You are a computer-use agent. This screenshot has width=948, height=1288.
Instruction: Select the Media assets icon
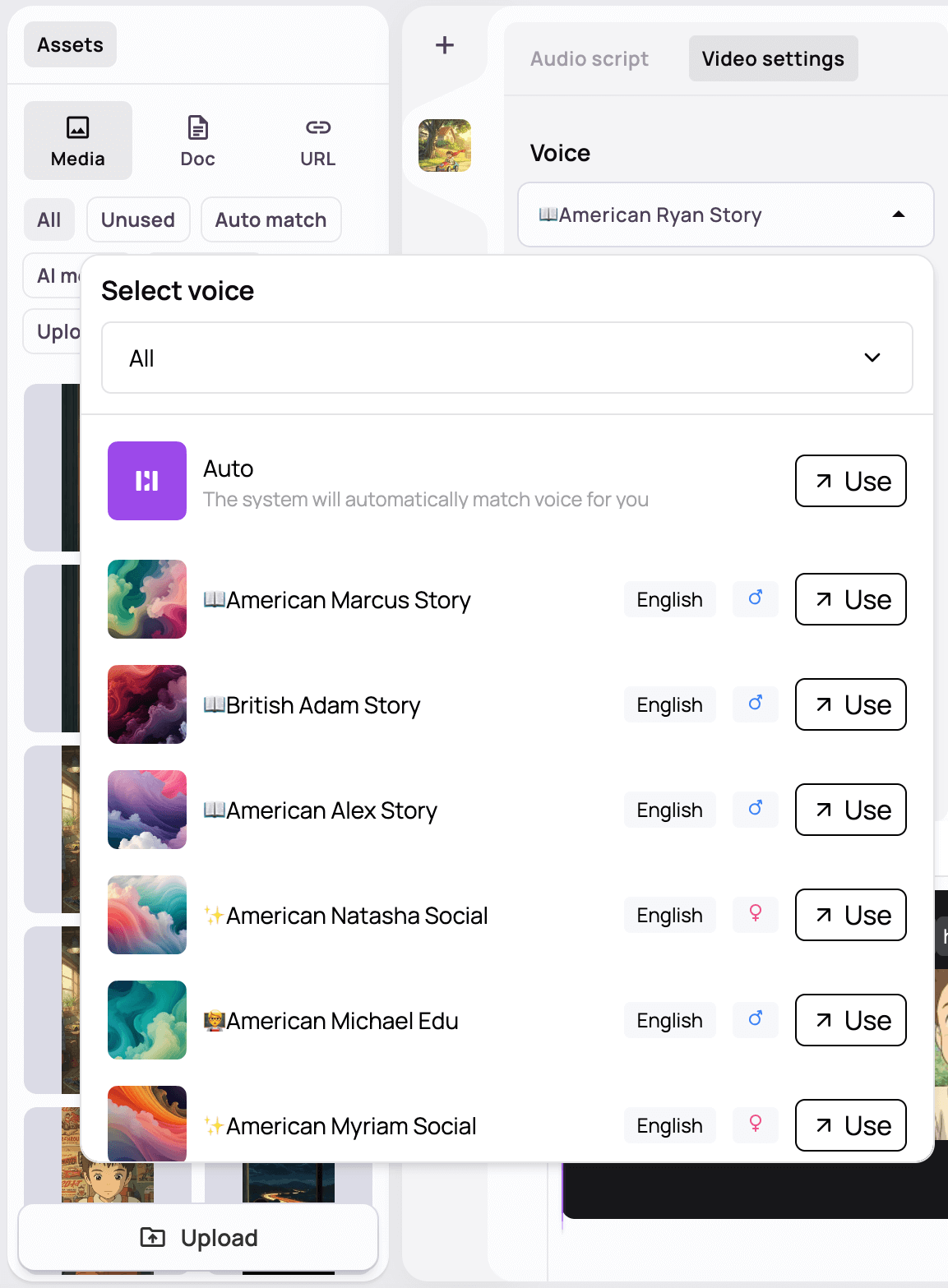pos(78,141)
